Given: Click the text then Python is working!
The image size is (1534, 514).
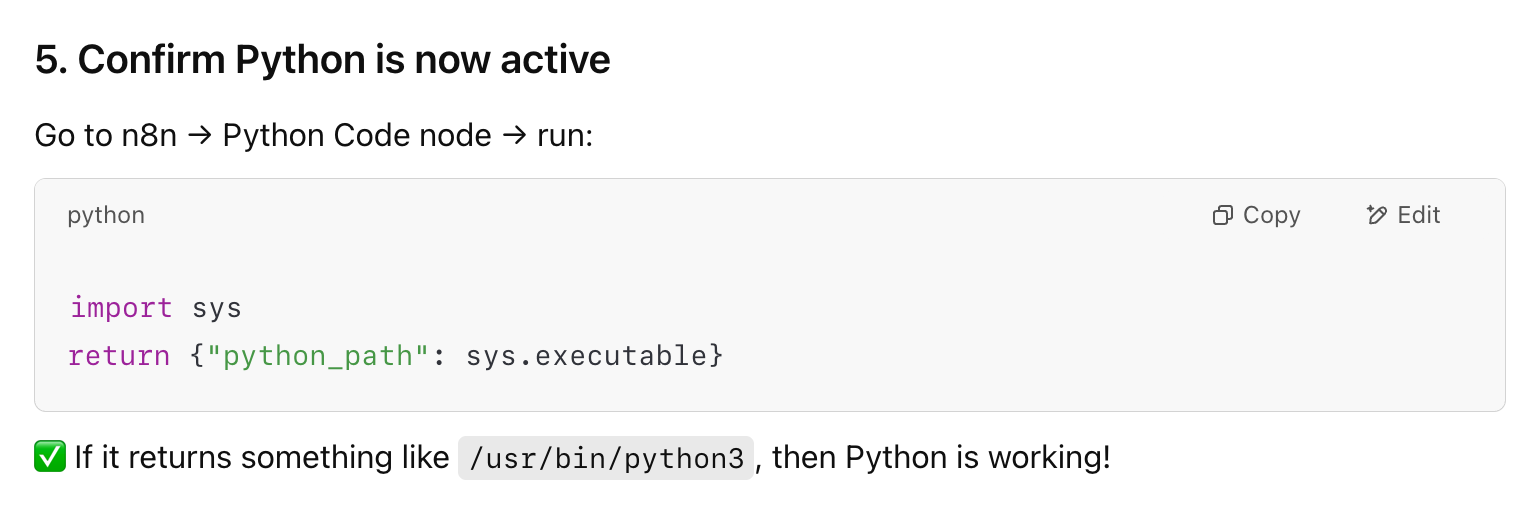Looking at the screenshot, I should coord(941,458).
